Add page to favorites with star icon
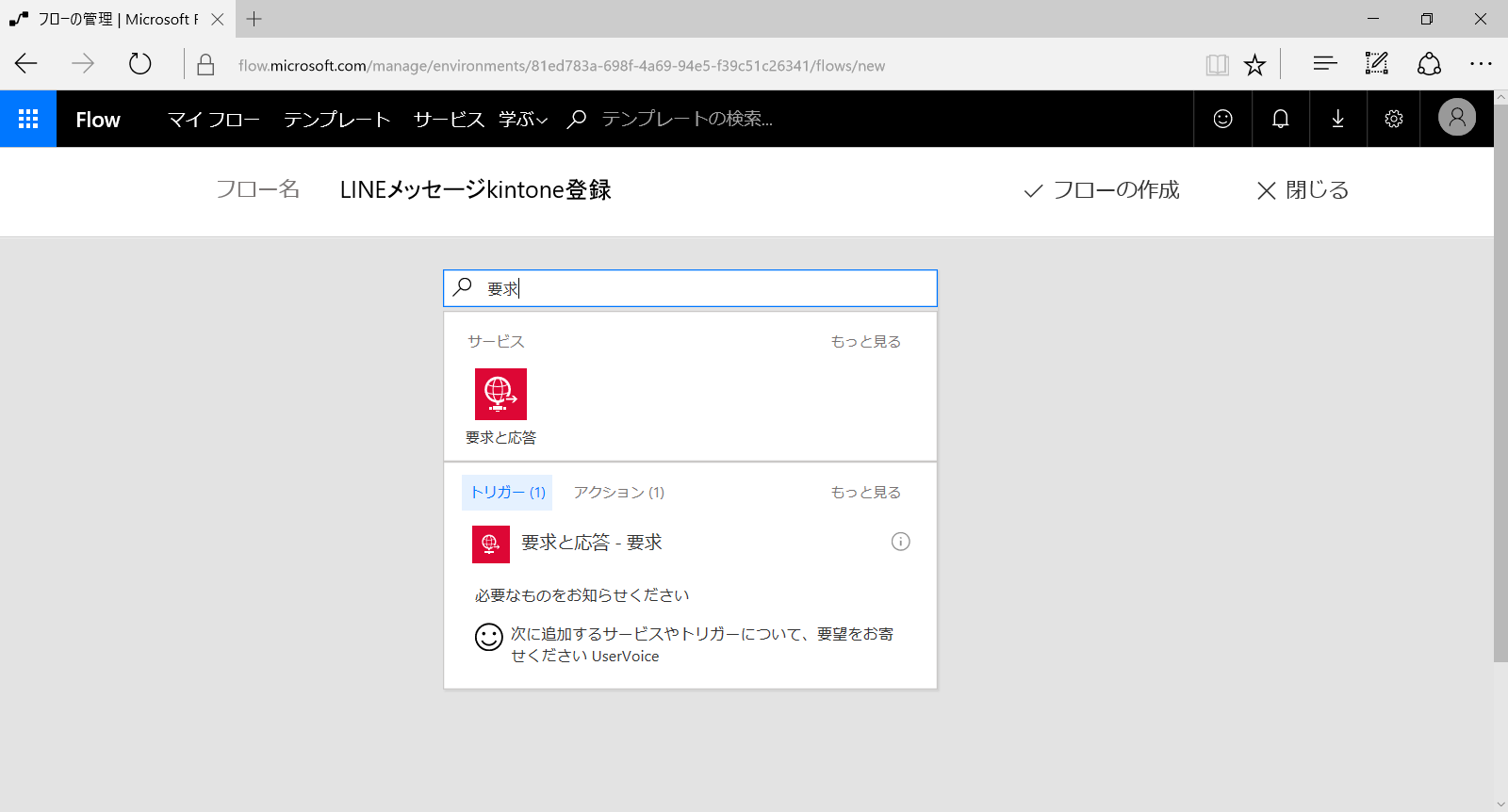1508x812 pixels. click(x=1254, y=65)
